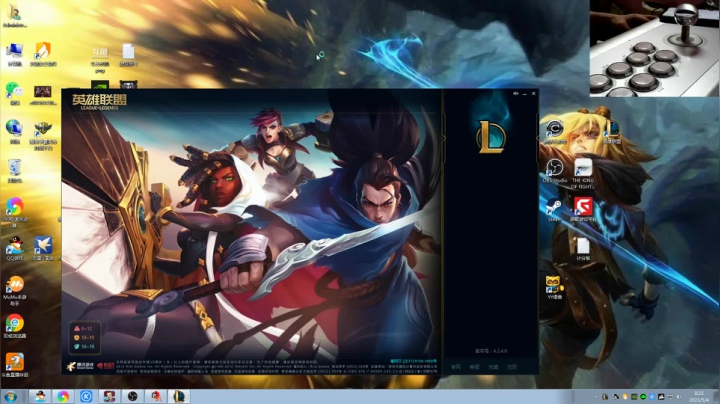Open the OBS Studio desktop shortcut

tap(555, 171)
